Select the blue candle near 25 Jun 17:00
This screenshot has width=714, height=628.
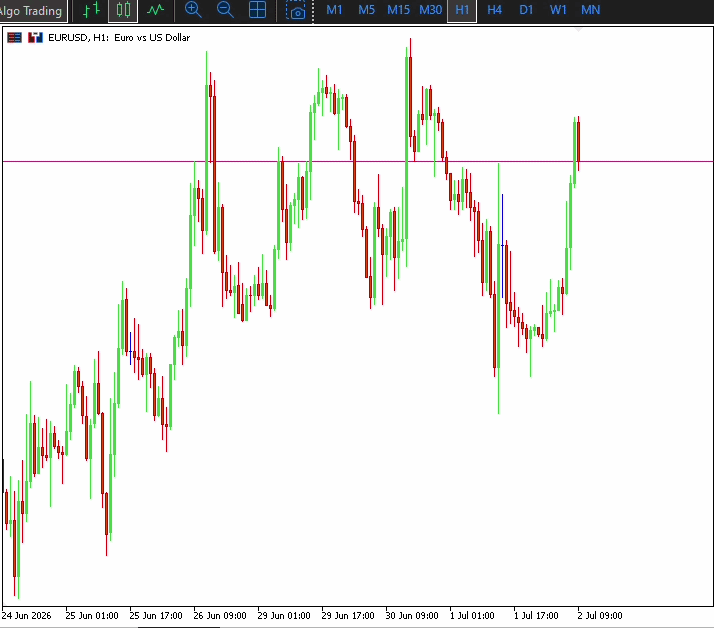(130, 349)
